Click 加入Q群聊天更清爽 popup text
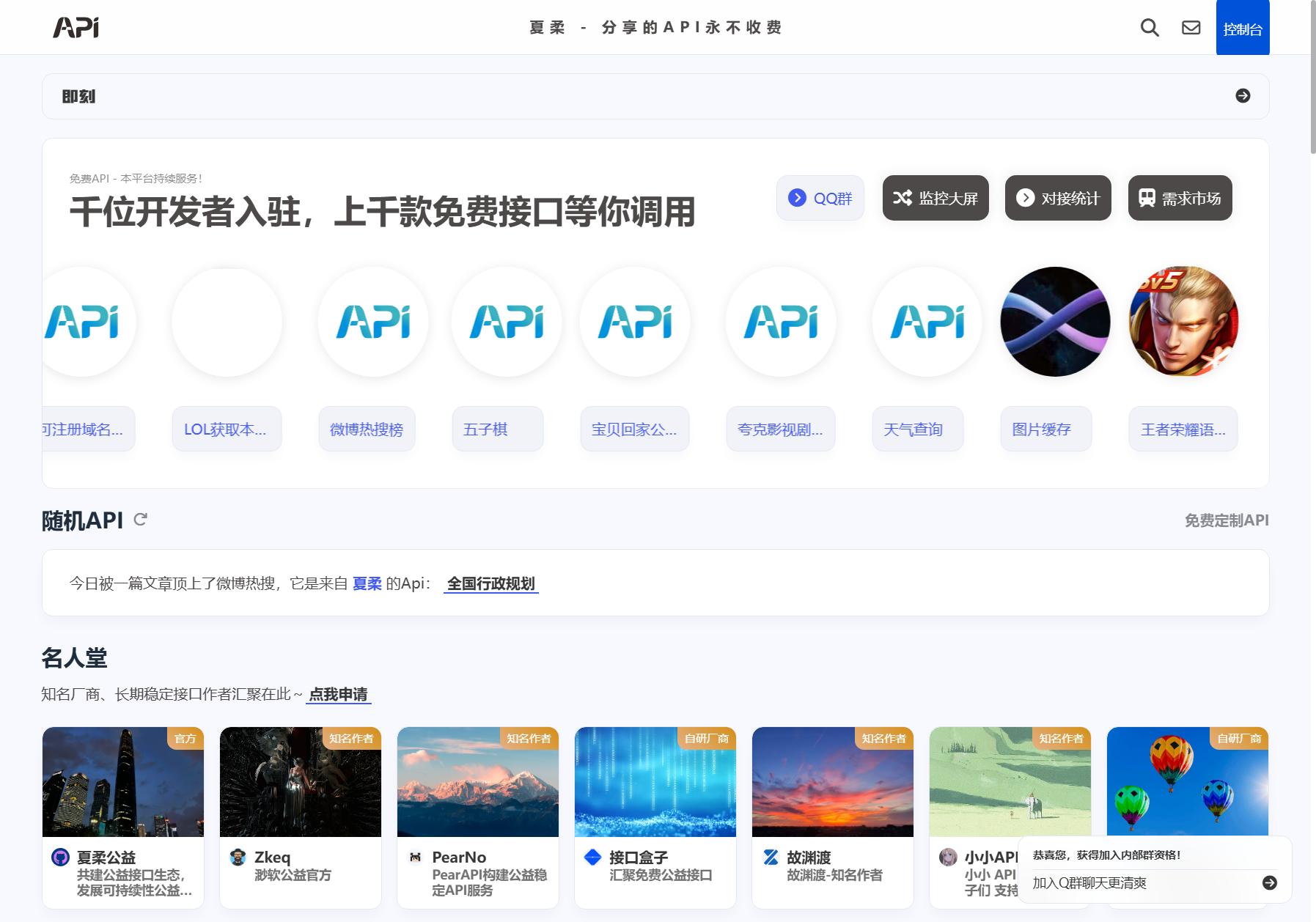The width and height of the screenshot is (1316, 922). pos(1089,883)
